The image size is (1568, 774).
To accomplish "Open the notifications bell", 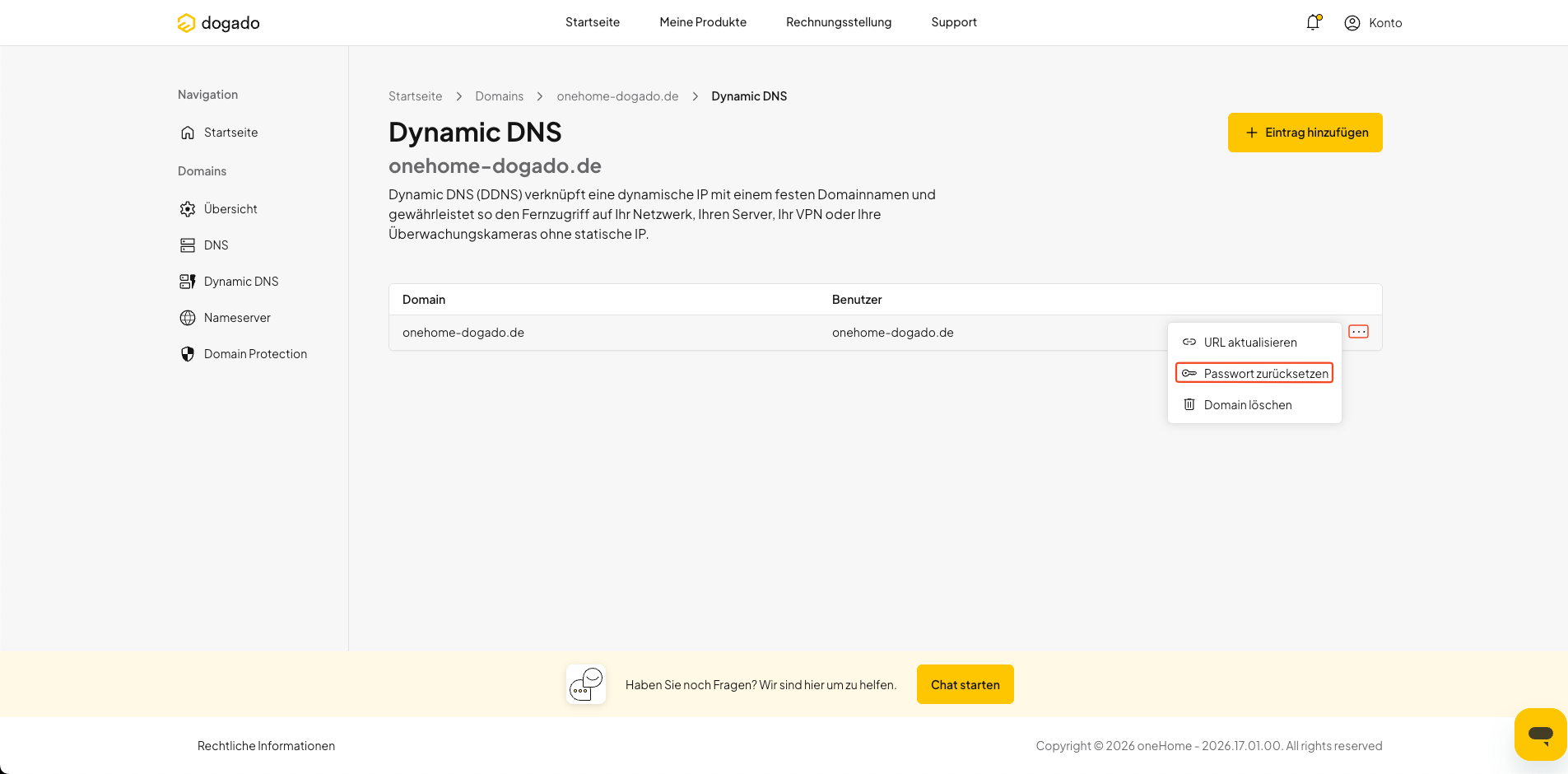I will [x=1313, y=22].
